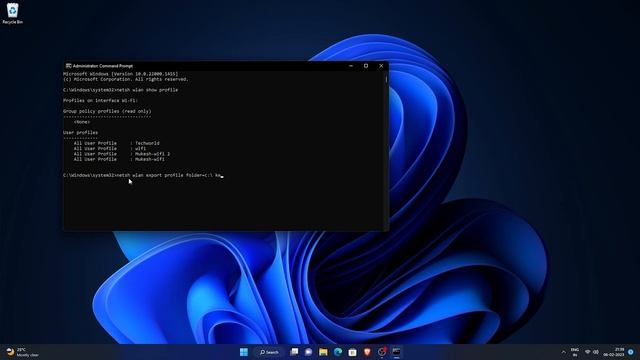Minimize the Administrator Command Prompt window
Viewport: 640px width, 360px height.
click(x=351, y=66)
